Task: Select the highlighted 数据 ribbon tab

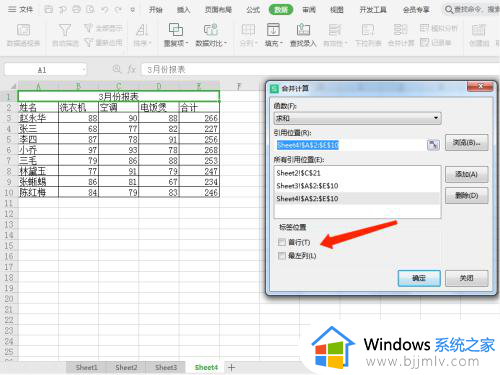Action: 281,10
